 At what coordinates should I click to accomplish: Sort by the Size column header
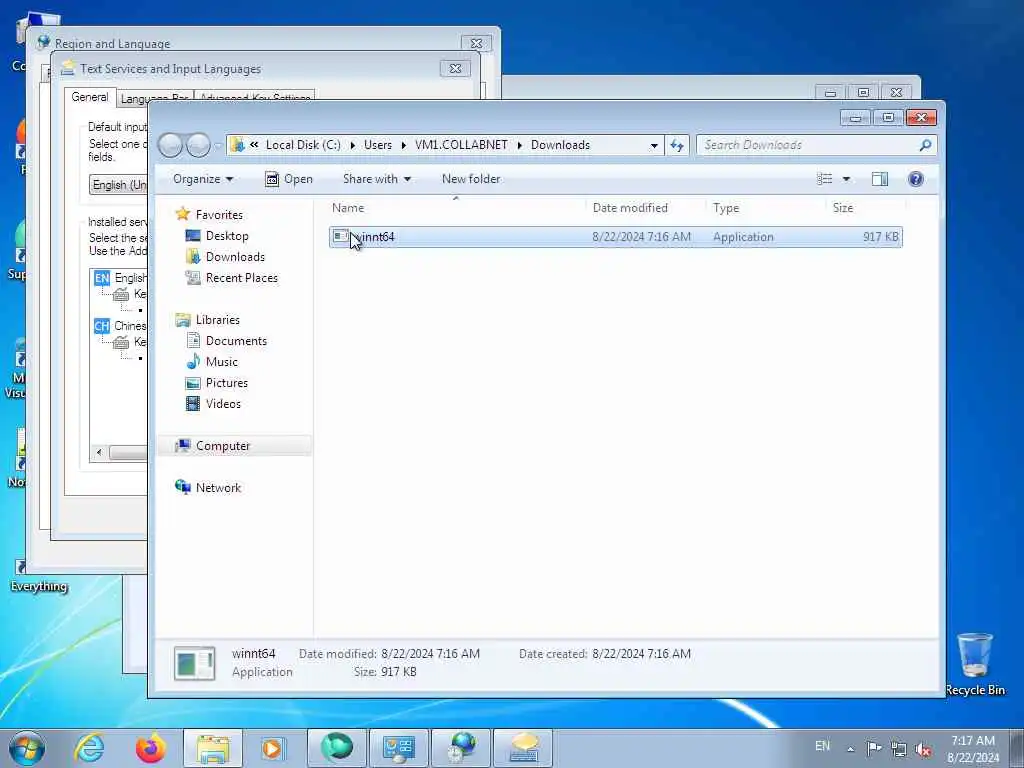pos(865,208)
